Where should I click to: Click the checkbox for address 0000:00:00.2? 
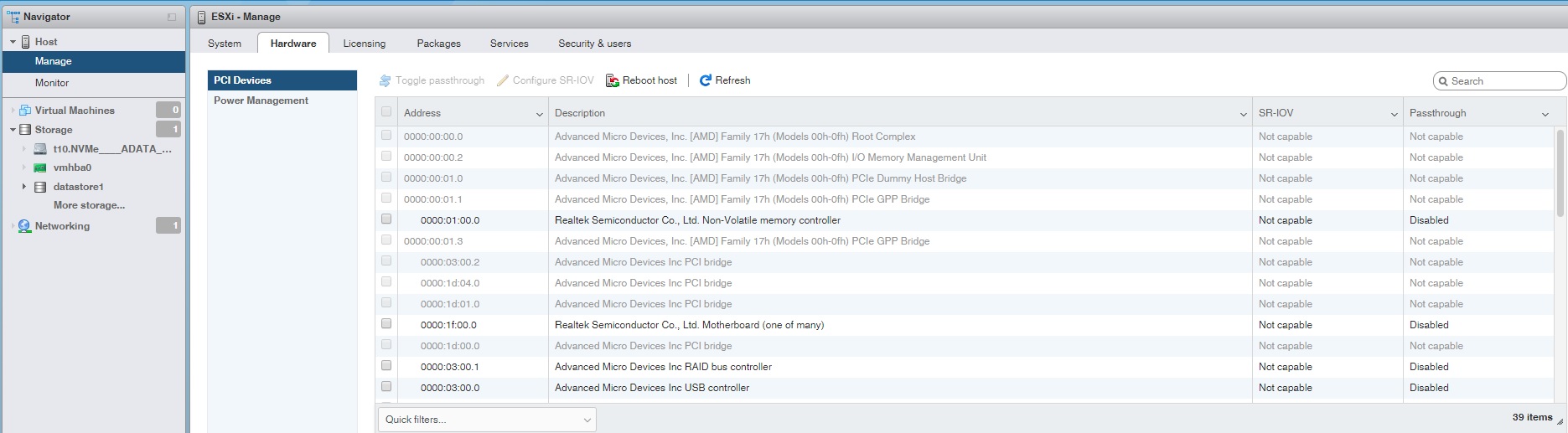pyautogui.click(x=386, y=157)
